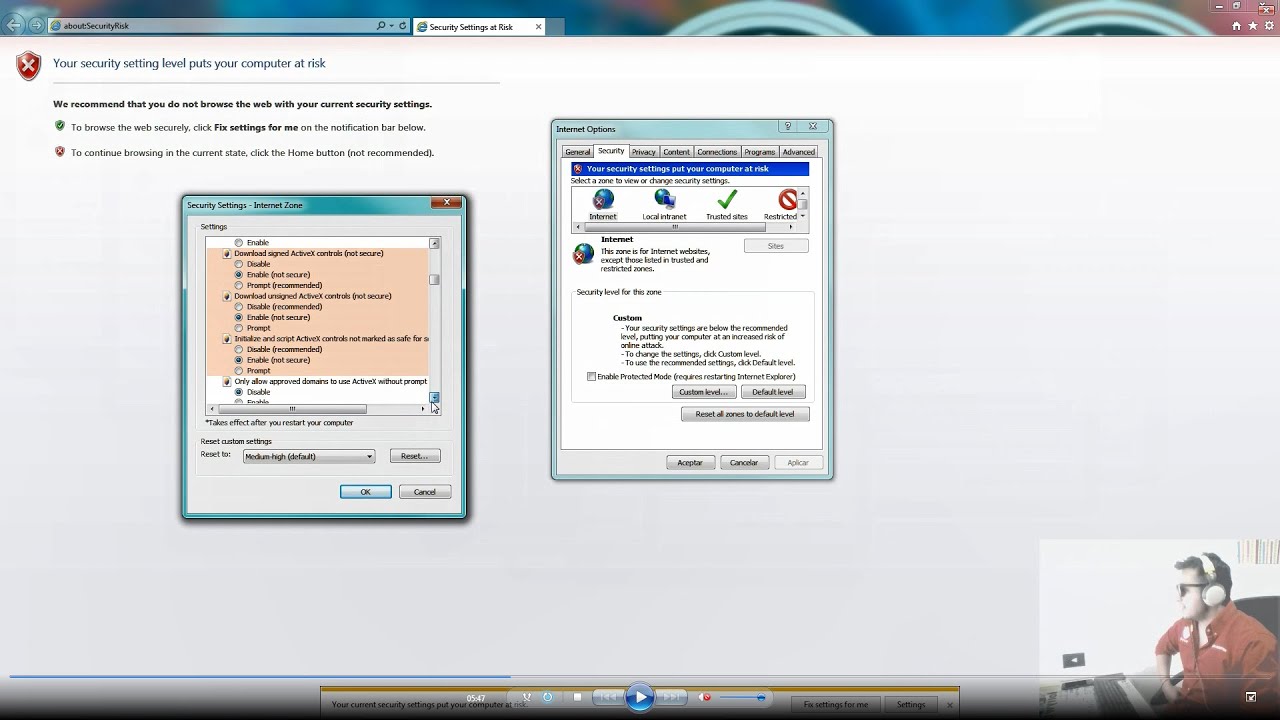Adjust the media player volume slider

(x=743, y=697)
